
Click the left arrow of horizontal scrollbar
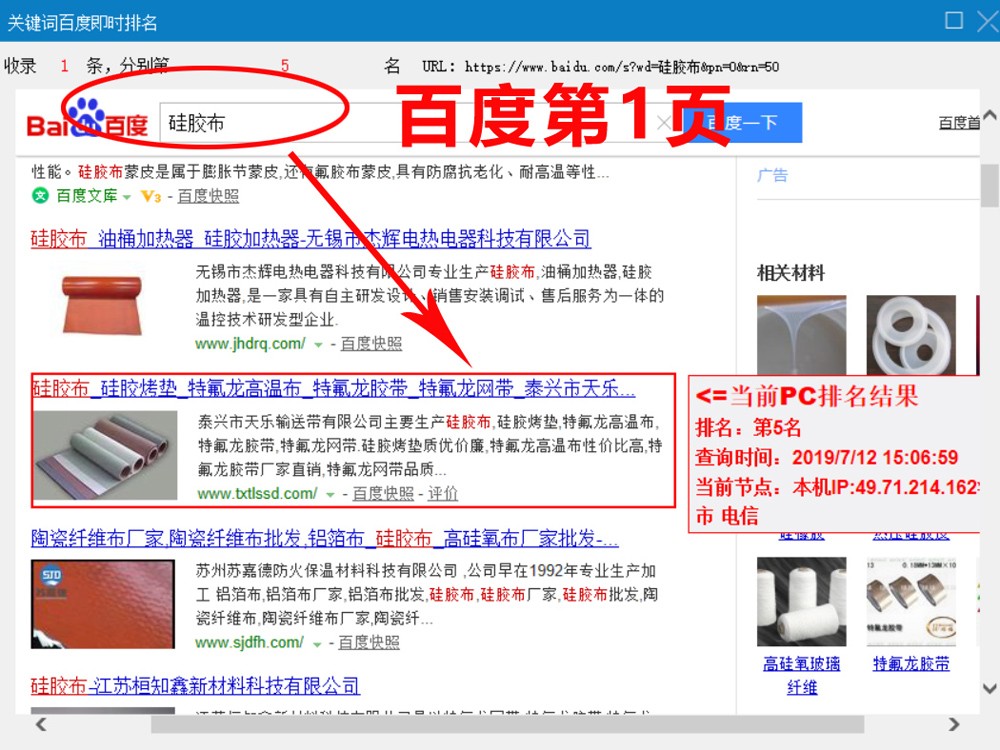pos(41,724)
